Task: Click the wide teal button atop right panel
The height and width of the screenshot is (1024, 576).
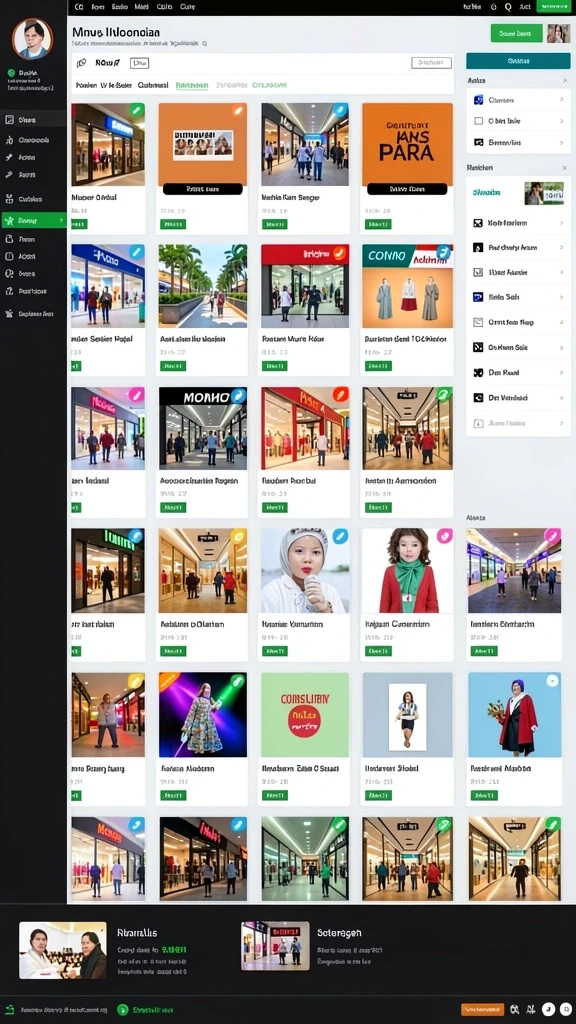Action: click(518, 61)
